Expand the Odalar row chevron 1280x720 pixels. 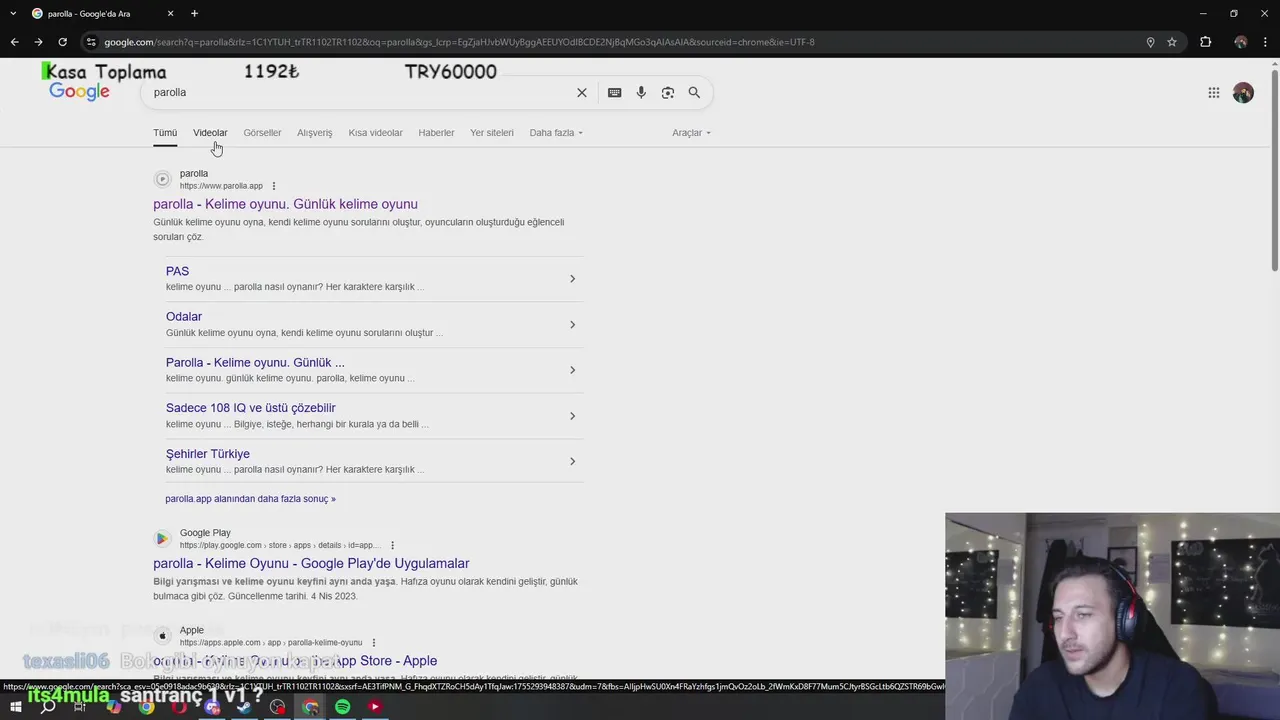572,325
